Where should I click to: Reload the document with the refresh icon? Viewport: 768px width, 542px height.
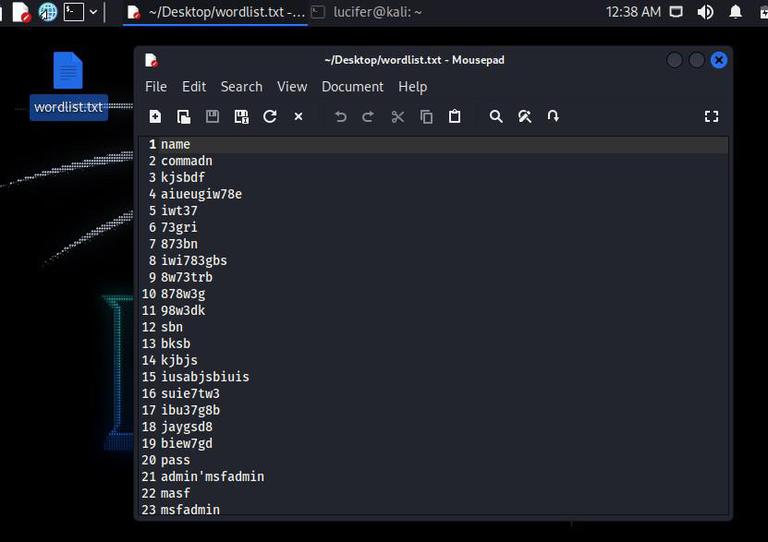click(x=270, y=117)
